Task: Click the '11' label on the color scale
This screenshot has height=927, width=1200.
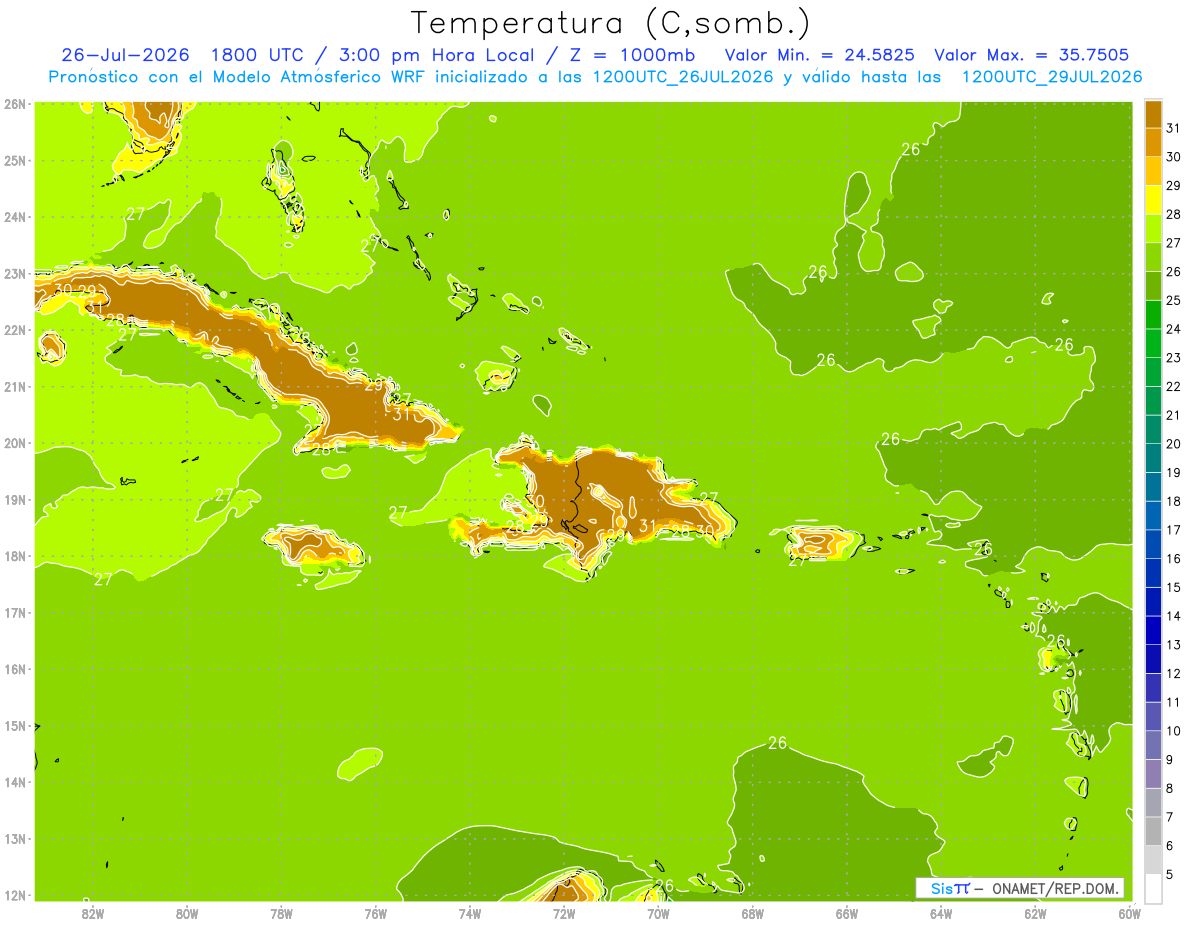Action: (x=1173, y=702)
